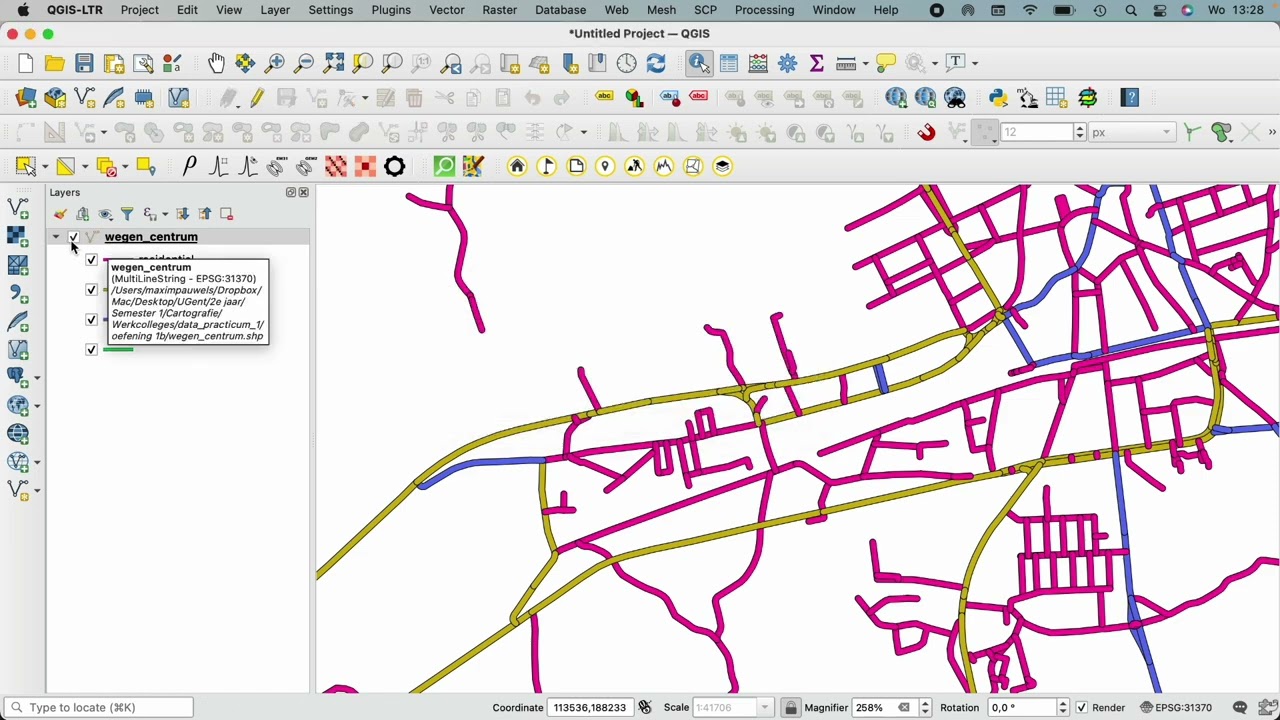Open project with the yellow folder icon
The image size is (1280, 720).
[x=55, y=63]
